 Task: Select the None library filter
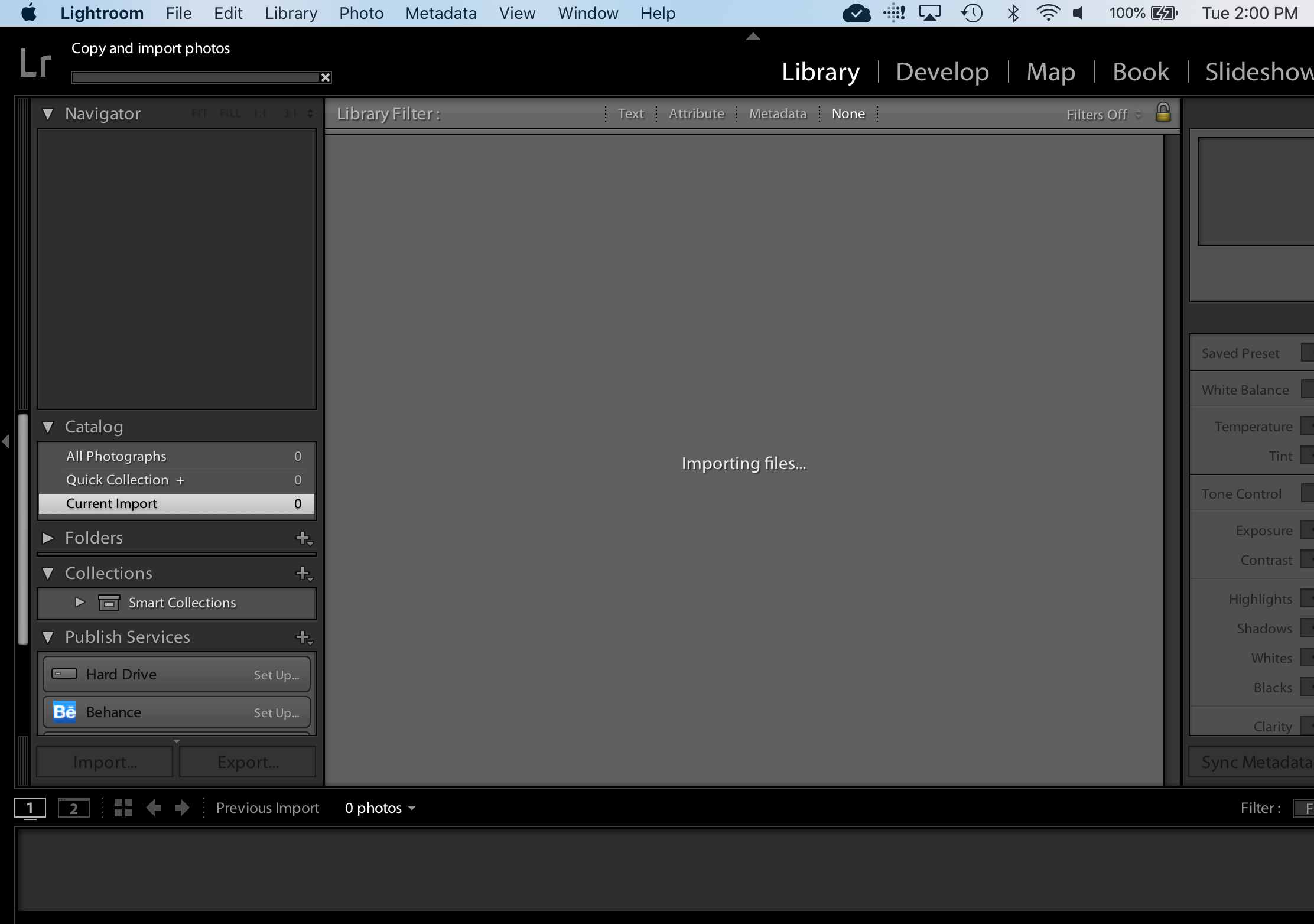coord(848,113)
